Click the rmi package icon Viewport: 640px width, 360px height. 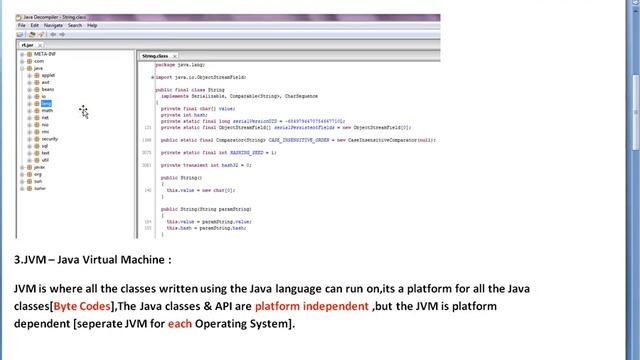tap(37, 132)
